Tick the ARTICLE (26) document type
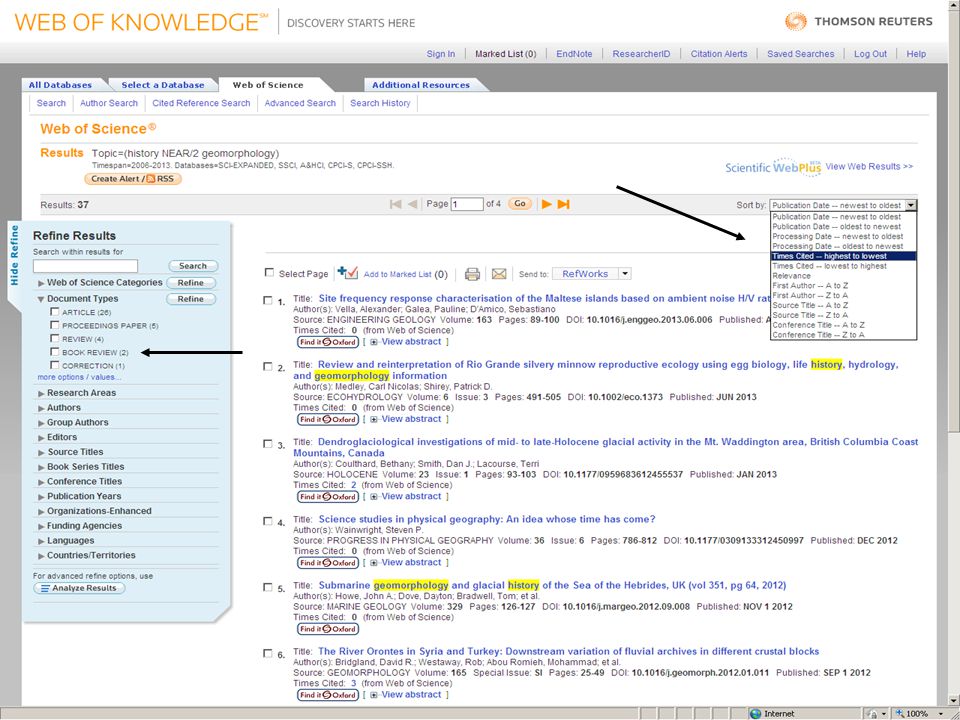Screen dimensions: 960x720 tap(54, 312)
